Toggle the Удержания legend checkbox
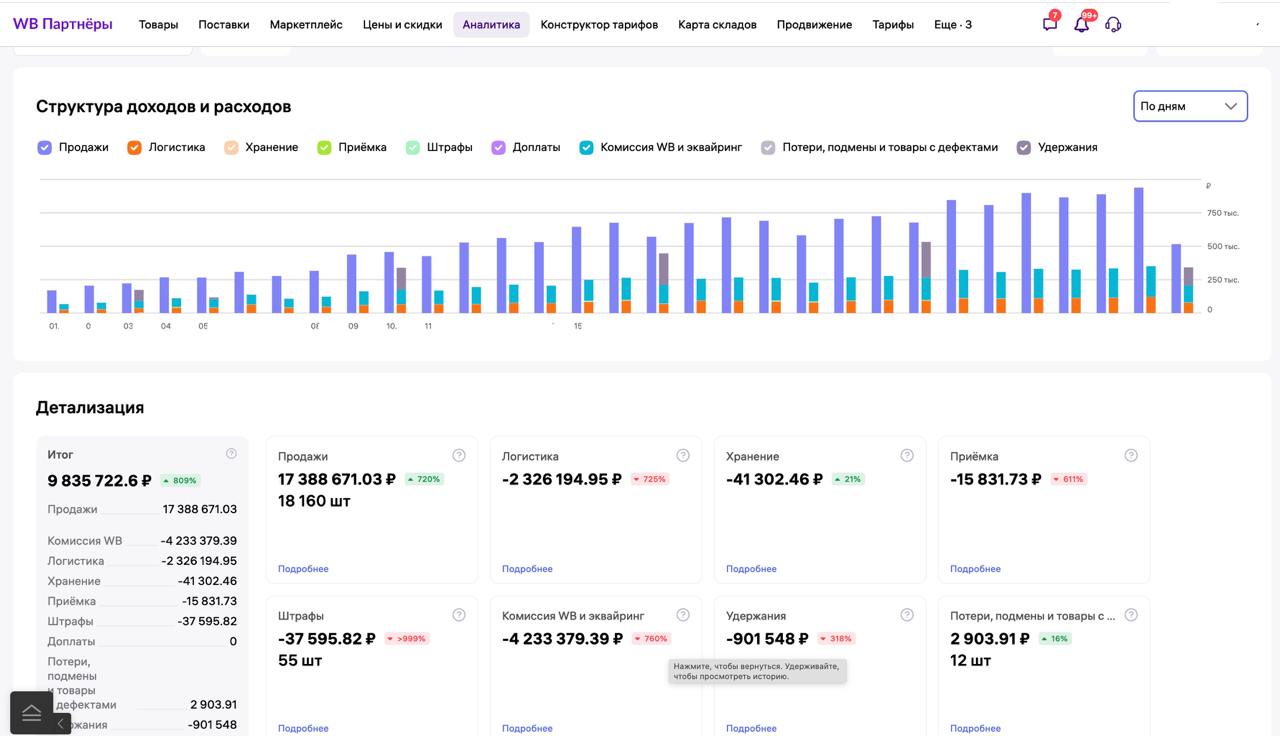This screenshot has width=1280, height=736. click(x=1023, y=148)
